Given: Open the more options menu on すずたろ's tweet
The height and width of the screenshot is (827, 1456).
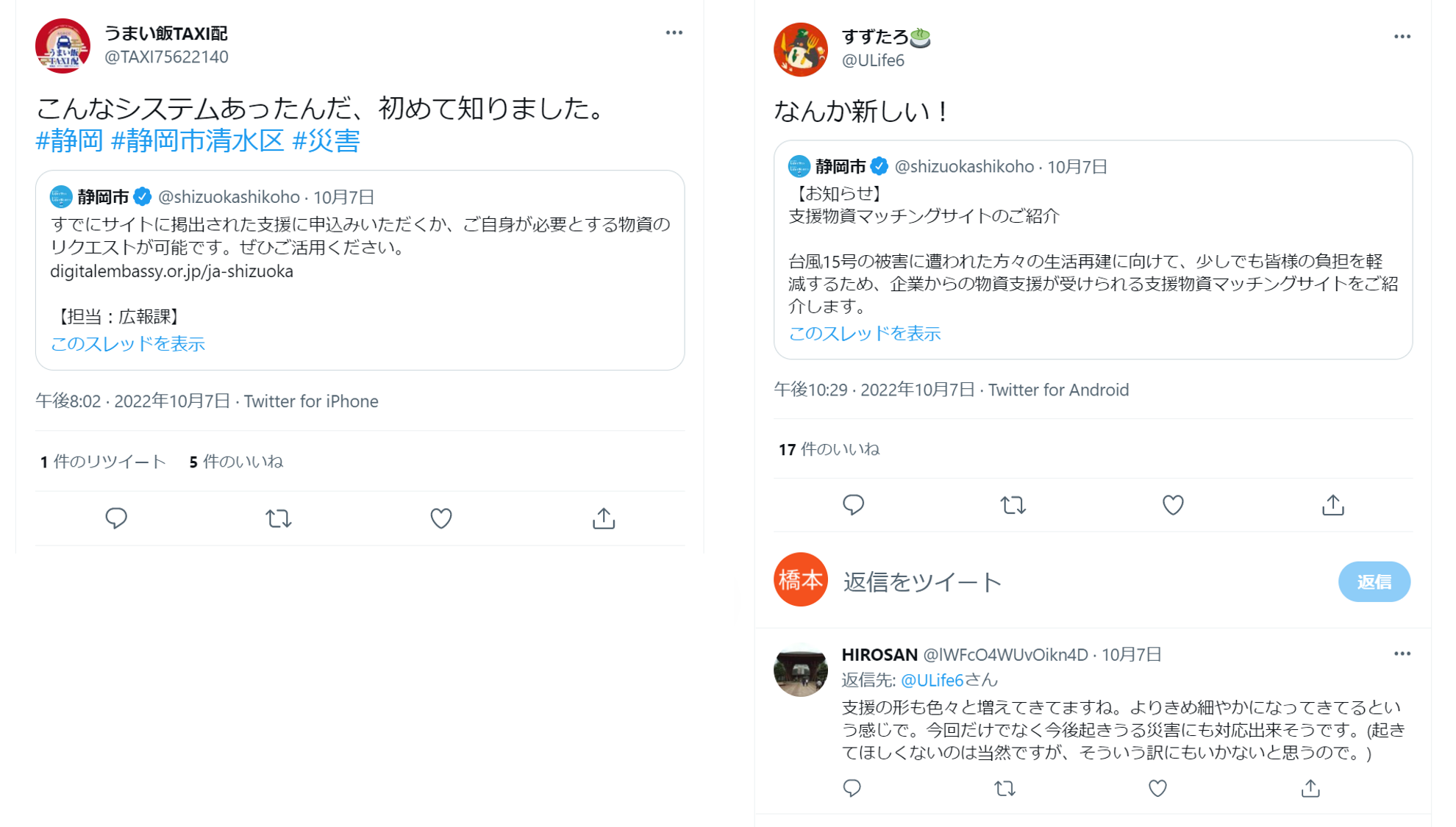Looking at the screenshot, I should point(1403,36).
